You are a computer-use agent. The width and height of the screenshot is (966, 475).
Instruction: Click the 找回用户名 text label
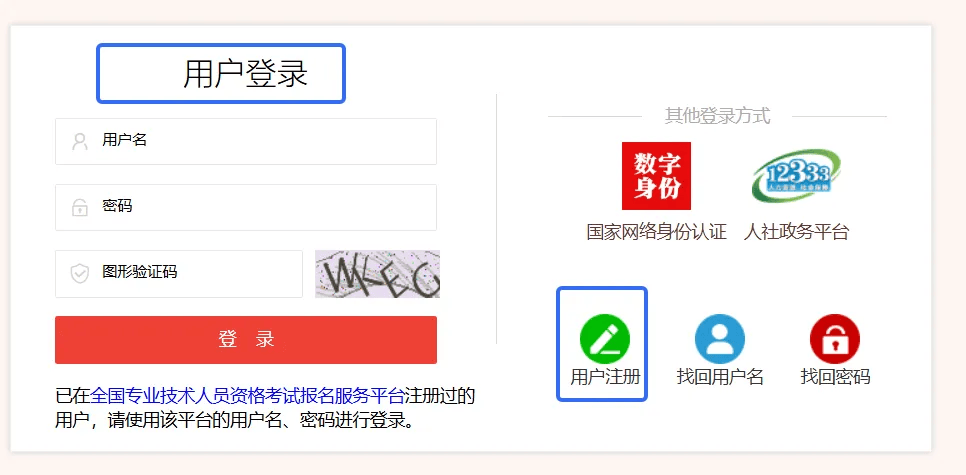pos(720,376)
